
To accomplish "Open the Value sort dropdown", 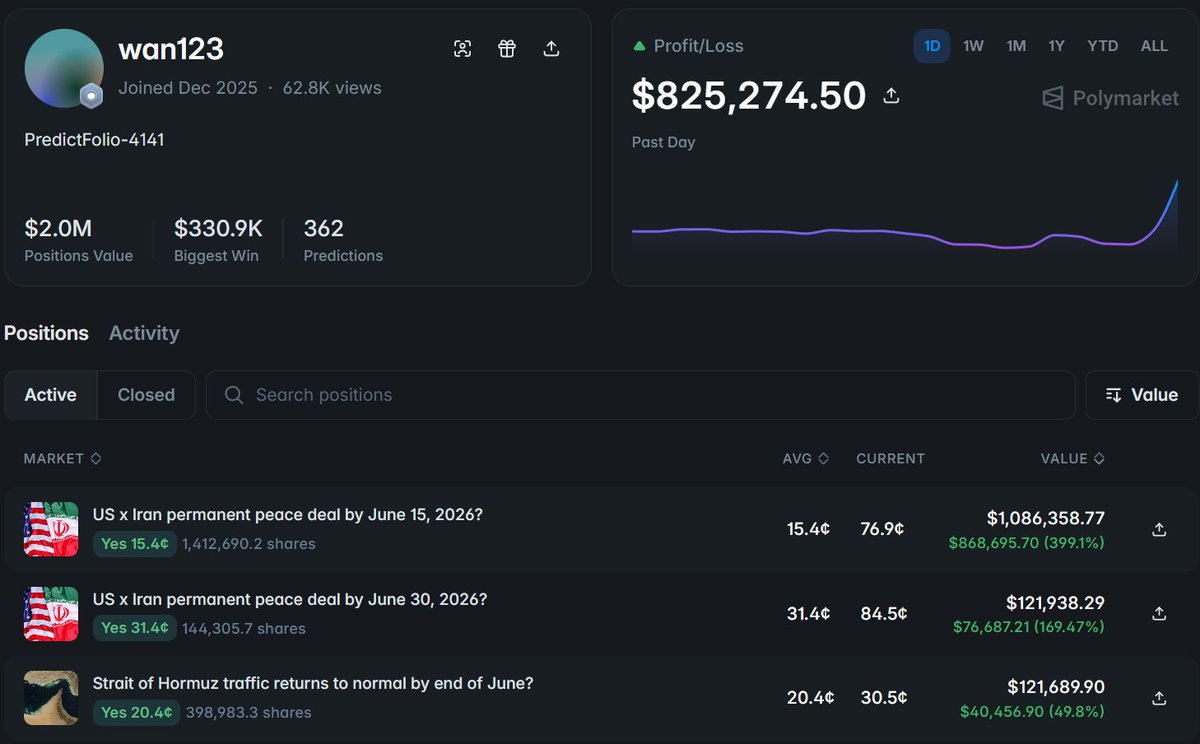I will 1141,395.
